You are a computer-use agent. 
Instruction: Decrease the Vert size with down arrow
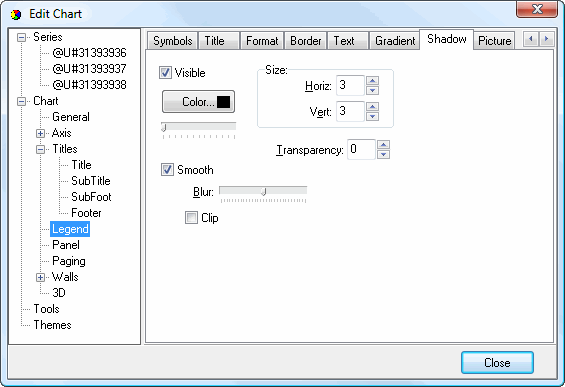point(372,116)
